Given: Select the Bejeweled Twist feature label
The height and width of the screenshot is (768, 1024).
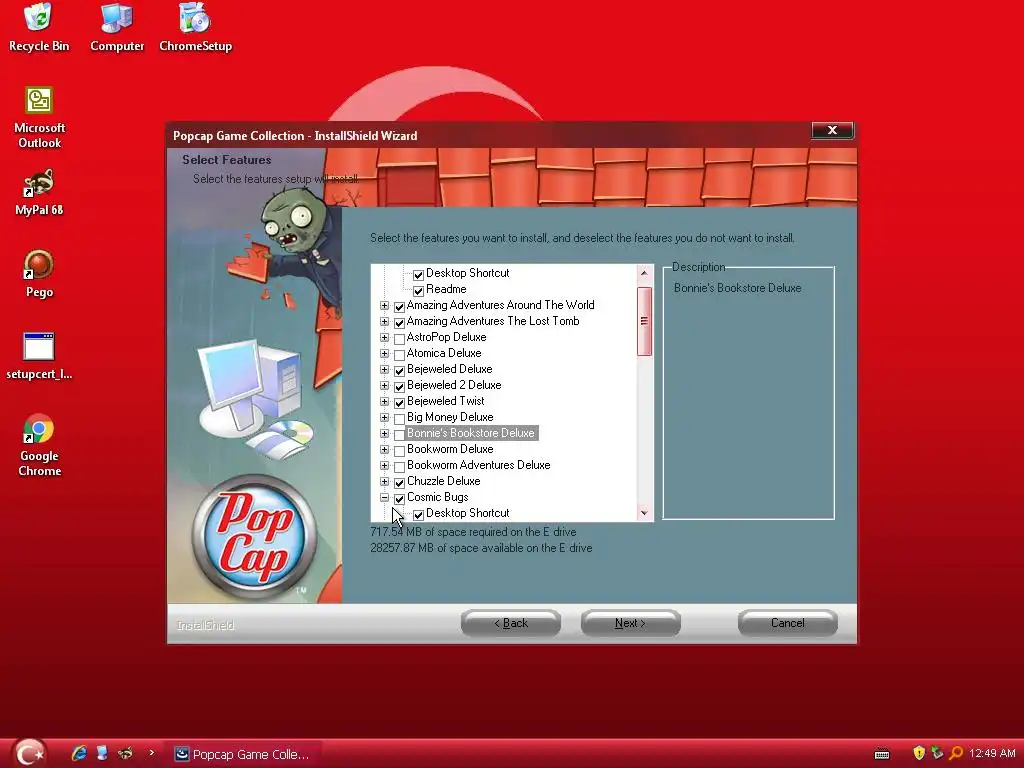Looking at the screenshot, I should [x=445, y=401].
